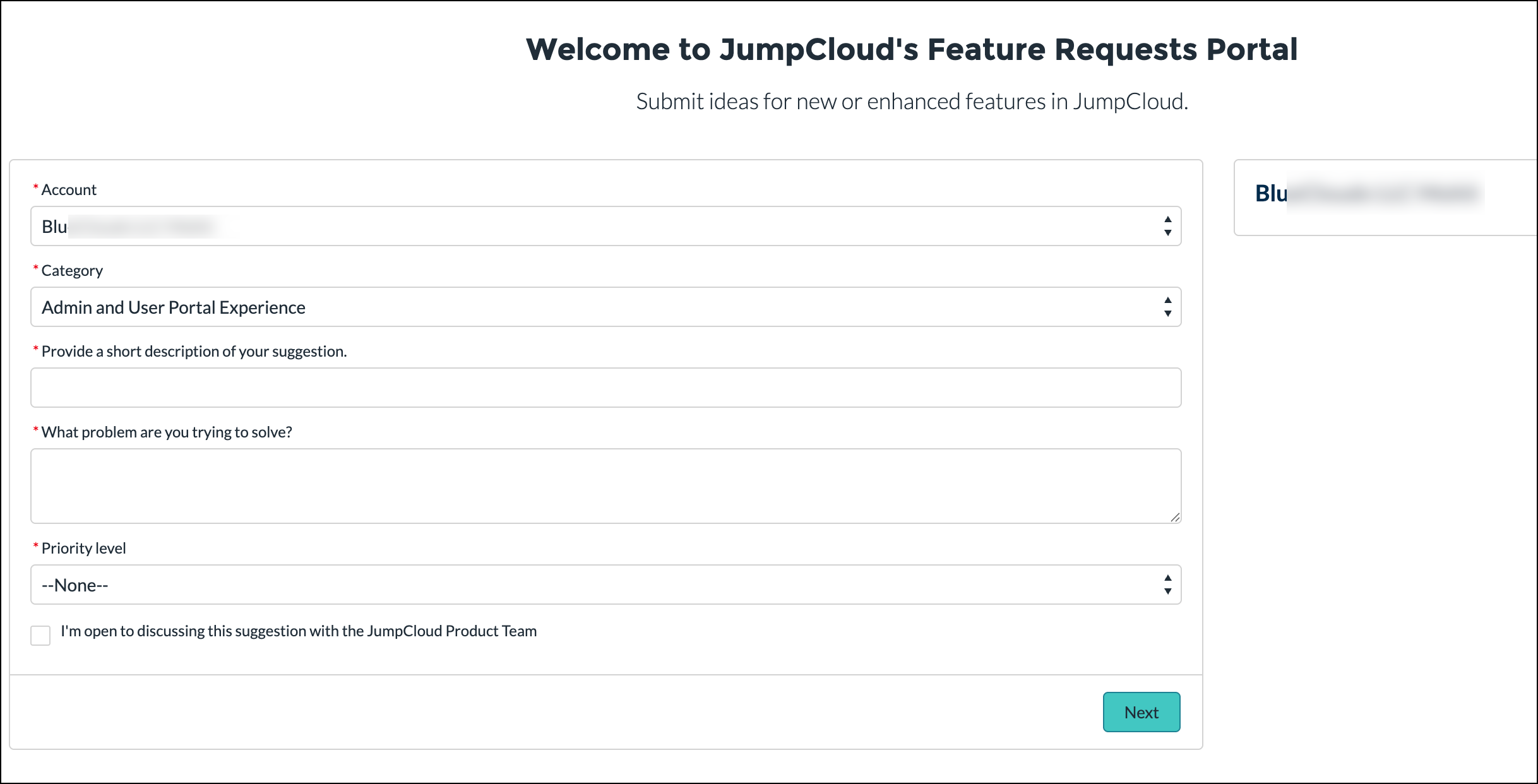Open the Category dropdown showing Admin and User Portal
Screen dimensions: 1538x784
pyautogui.click(x=605, y=306)
